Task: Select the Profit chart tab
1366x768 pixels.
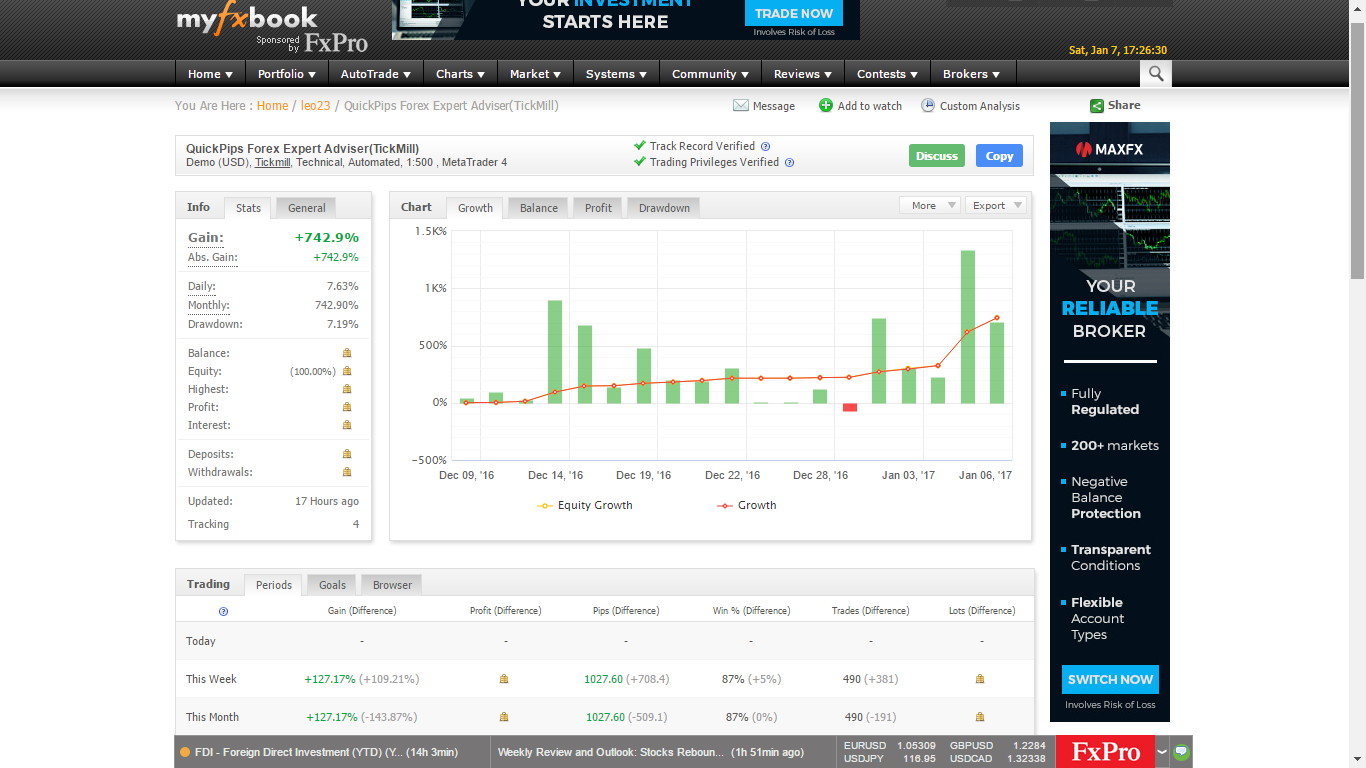Action: (598, 208)
